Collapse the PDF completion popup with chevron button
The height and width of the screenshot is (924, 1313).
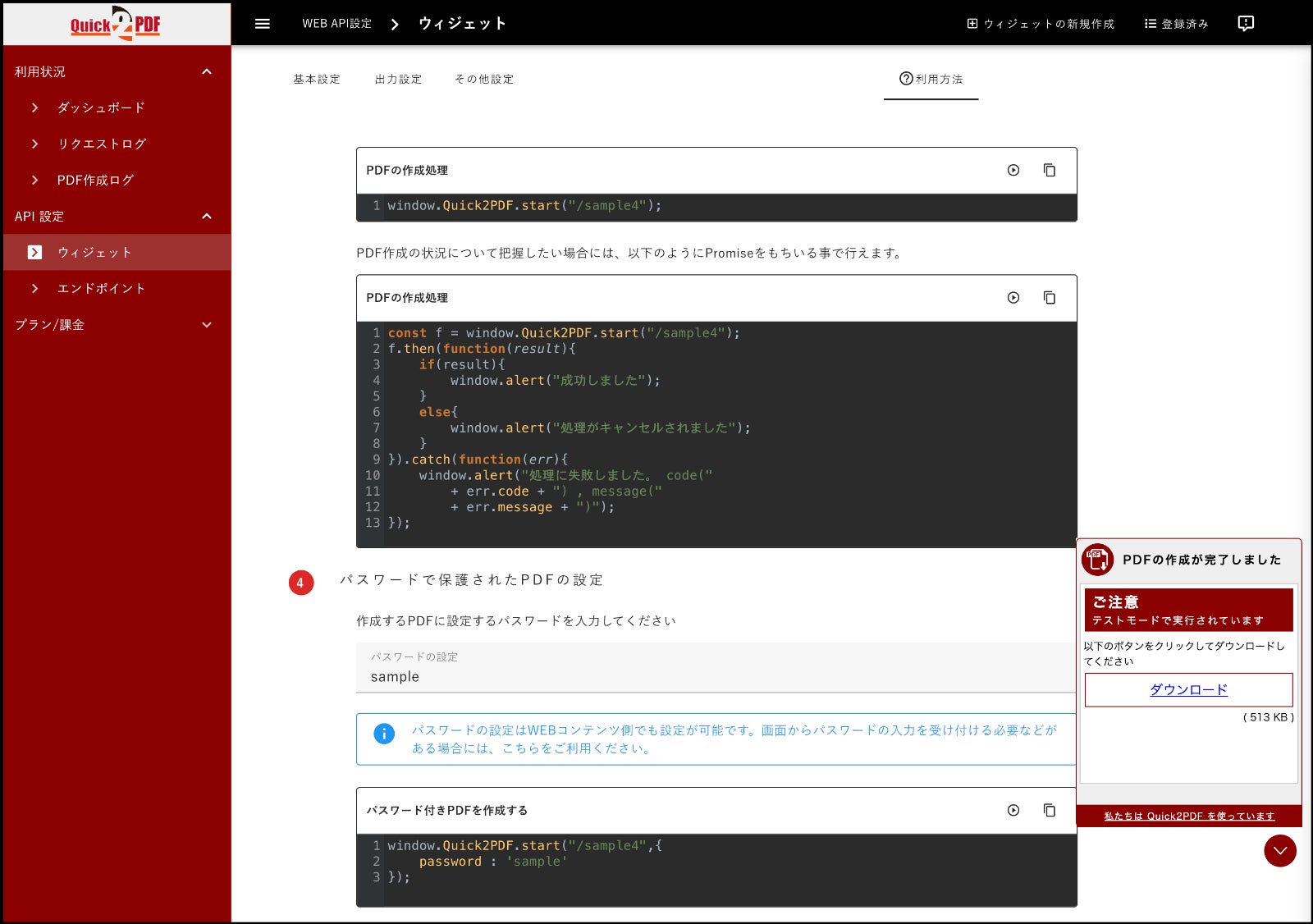point(1279,851)
